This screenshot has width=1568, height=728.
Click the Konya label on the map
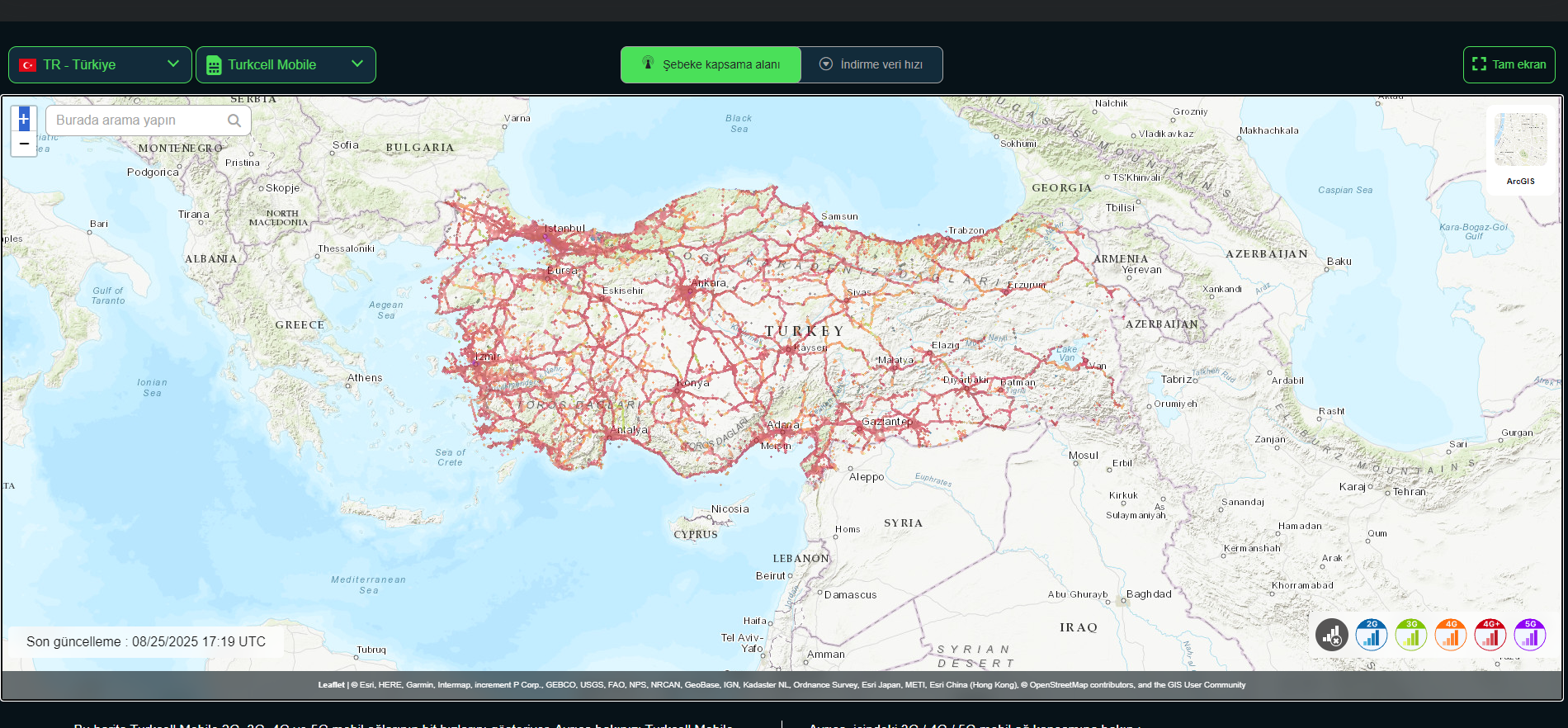point(693,383)
